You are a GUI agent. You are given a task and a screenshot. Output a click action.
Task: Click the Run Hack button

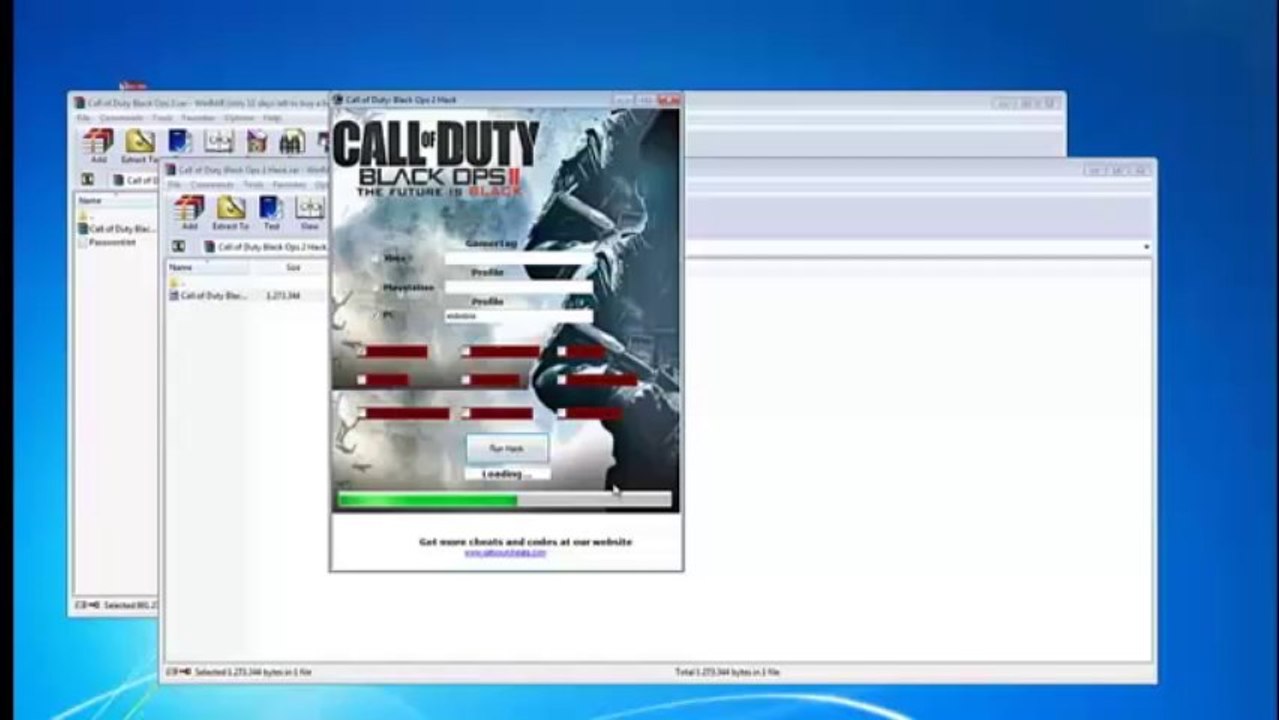(x=507, y=448)
